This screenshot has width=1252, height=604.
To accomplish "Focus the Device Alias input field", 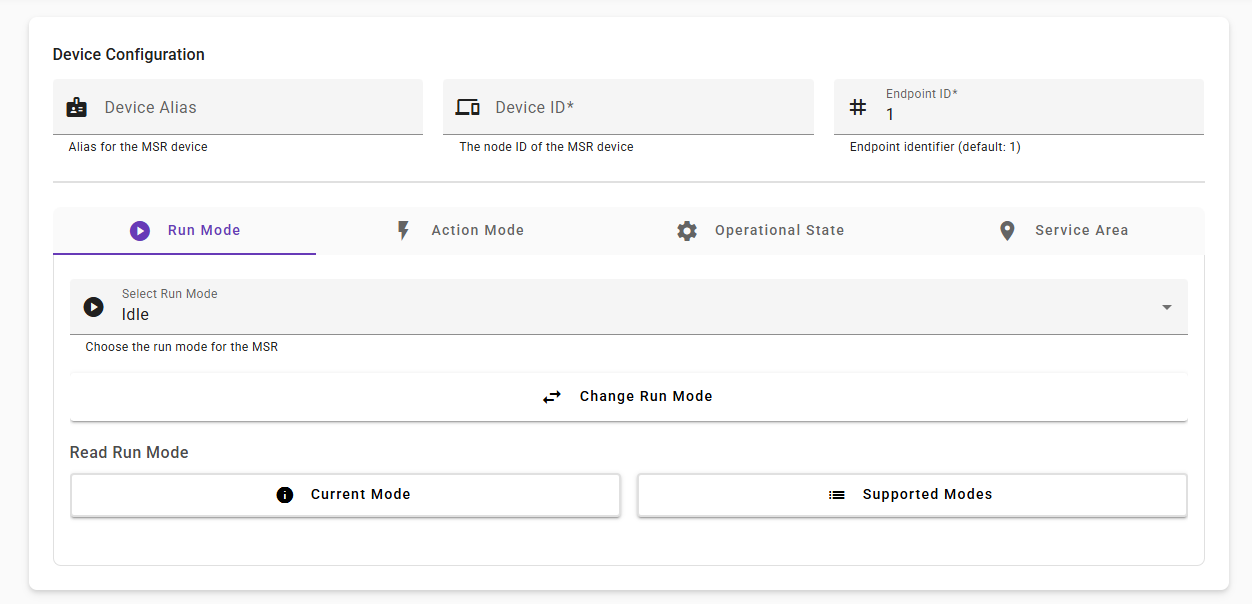I will point(238,107).
